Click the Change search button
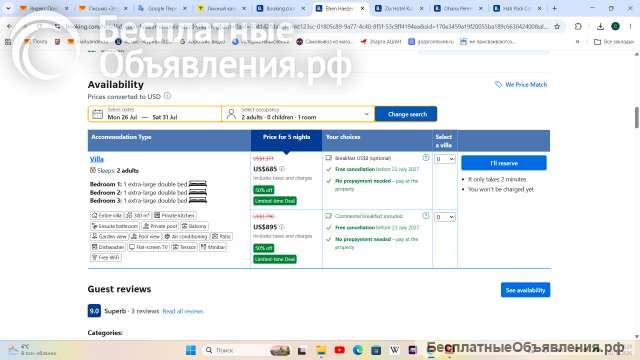Viewport: 640px width, 360px height. pyautogui.click(x=406, y=114)
